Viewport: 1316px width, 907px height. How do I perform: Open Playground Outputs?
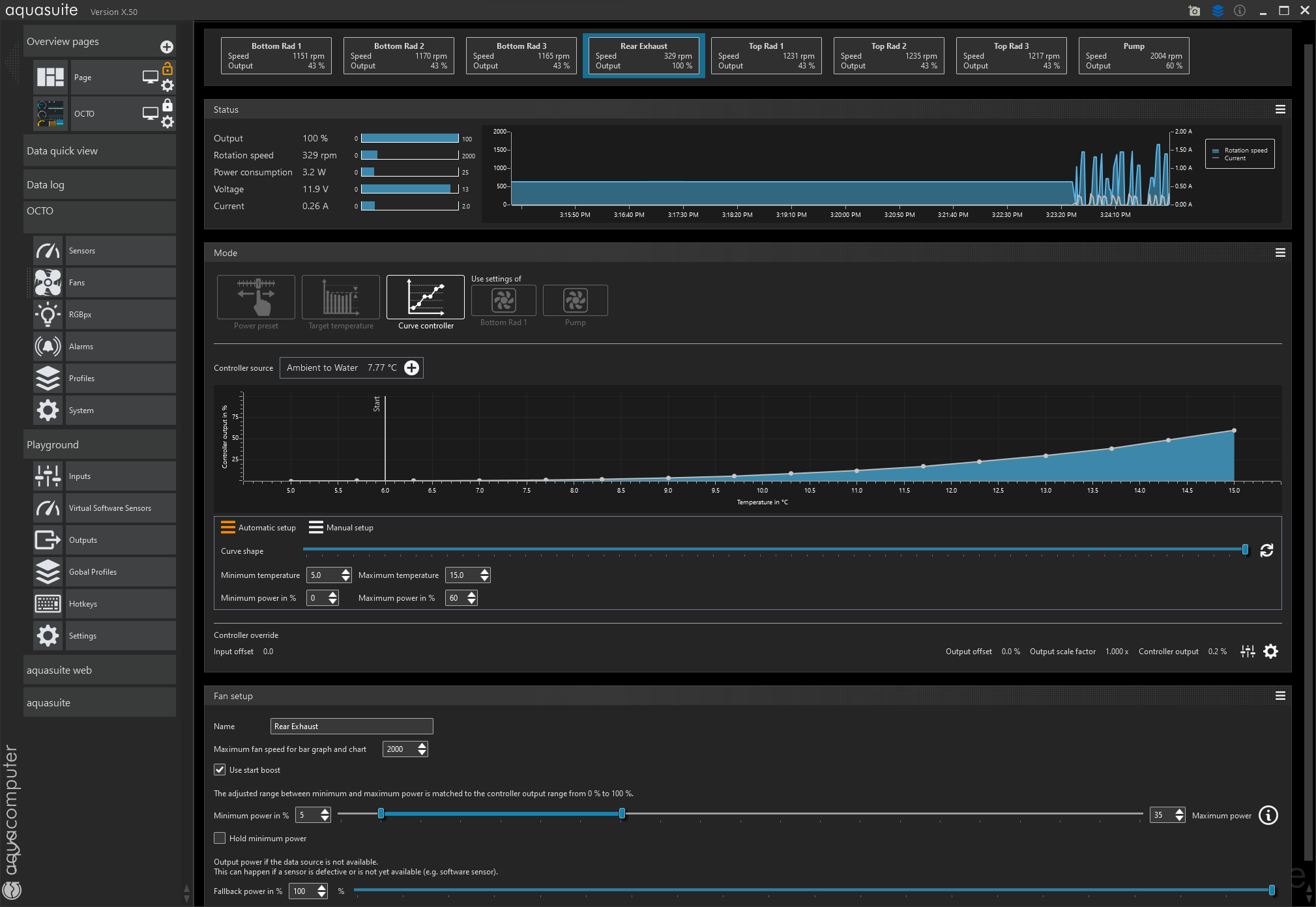point(104,540)
